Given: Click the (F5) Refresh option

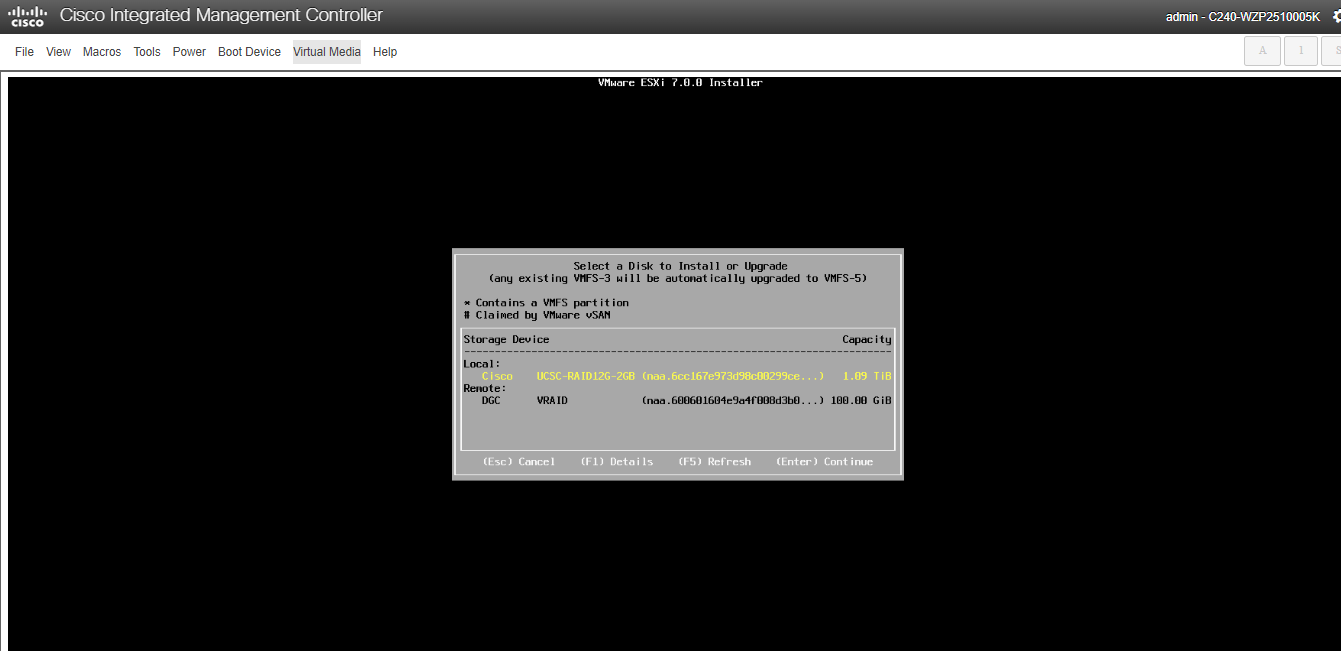Looking at the screenshot, I should [x=714, y=462].
